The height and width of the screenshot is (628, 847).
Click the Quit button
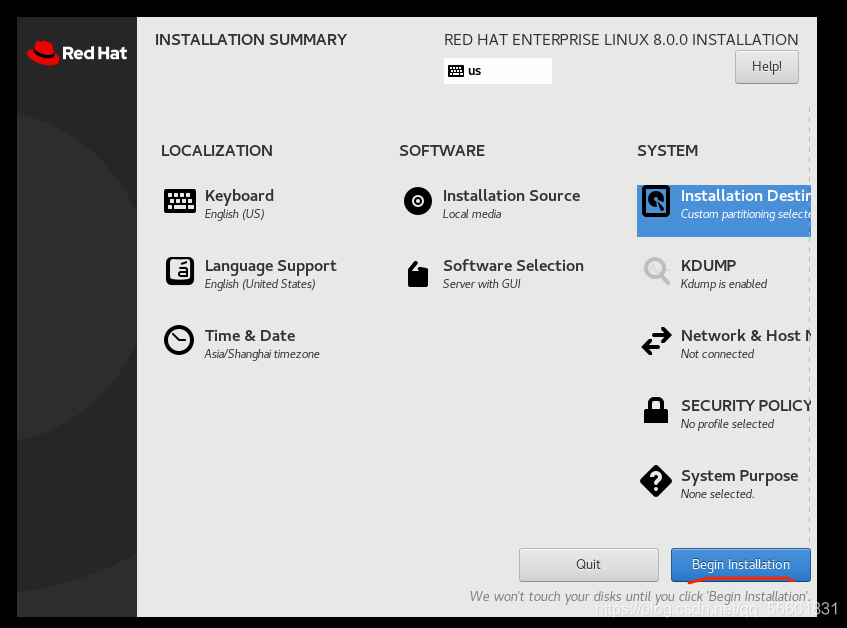589,565
